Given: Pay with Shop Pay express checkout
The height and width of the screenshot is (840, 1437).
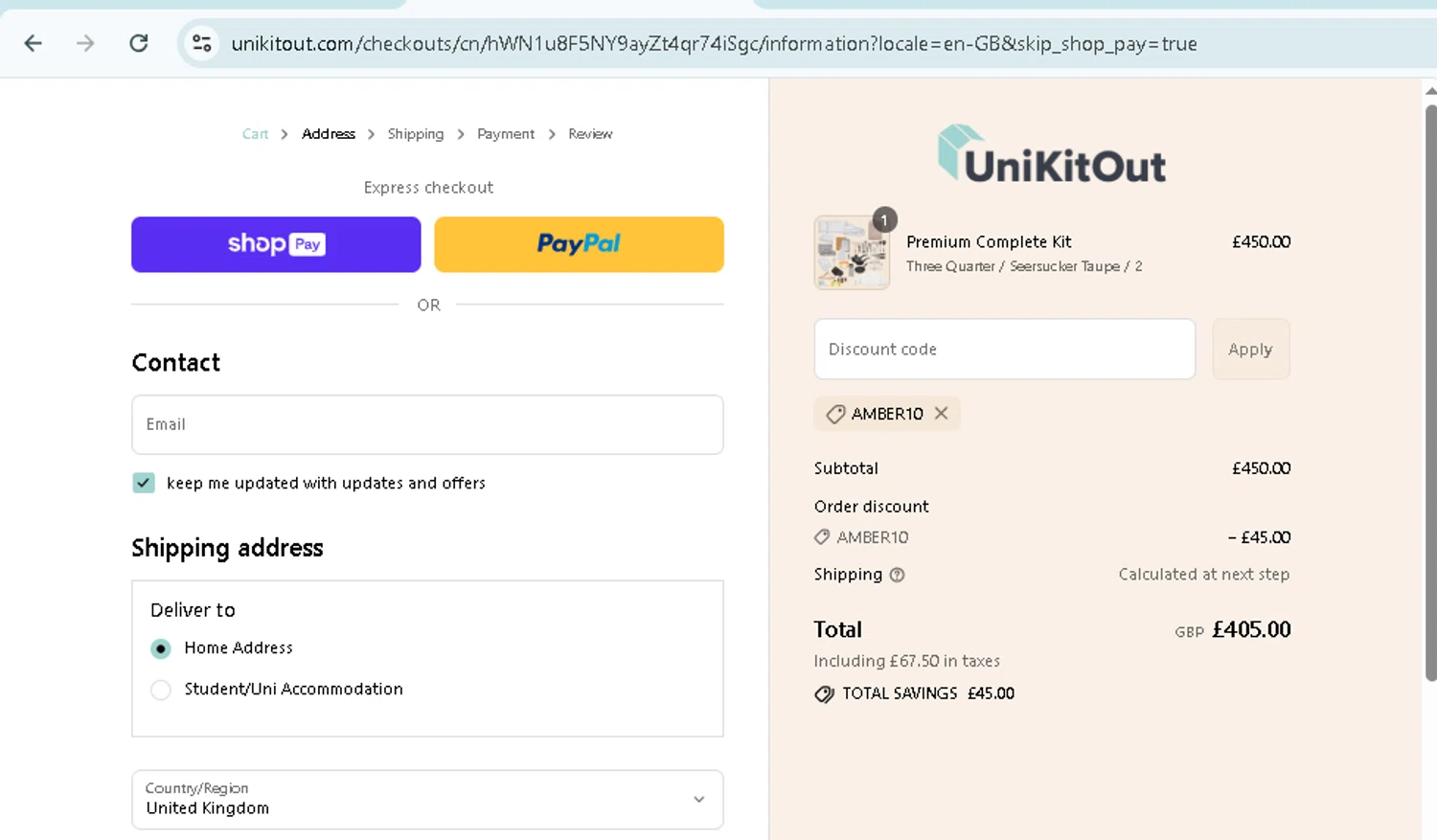Looking at the screenshot, I should coord(276,244).
